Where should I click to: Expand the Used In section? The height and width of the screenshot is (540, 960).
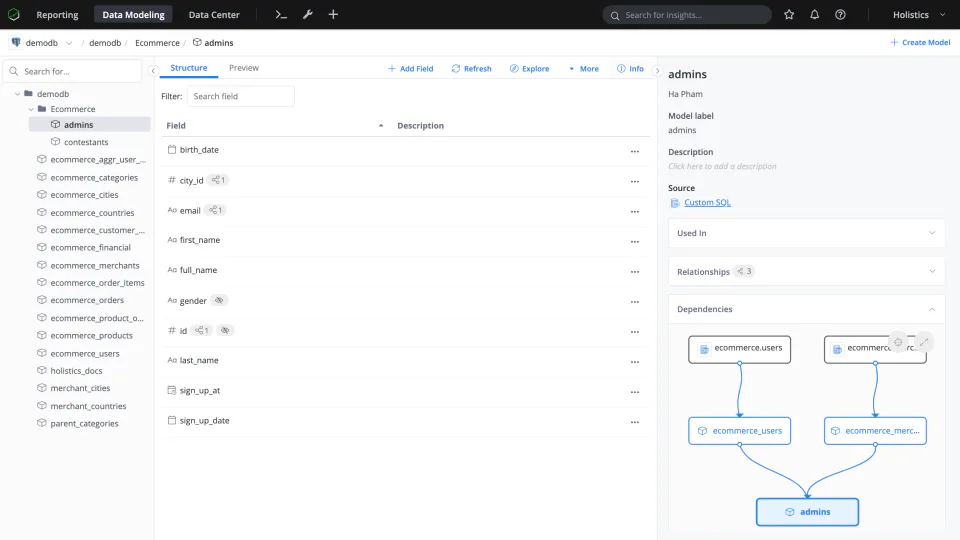[806, 233]
